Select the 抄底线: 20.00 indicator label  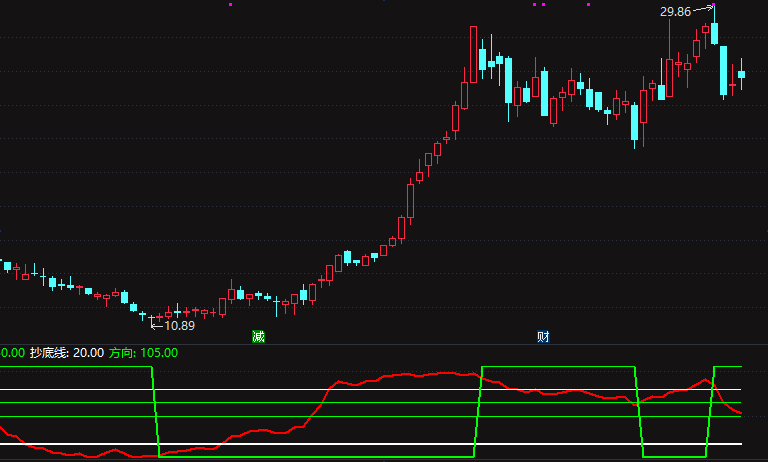[67, 353]
